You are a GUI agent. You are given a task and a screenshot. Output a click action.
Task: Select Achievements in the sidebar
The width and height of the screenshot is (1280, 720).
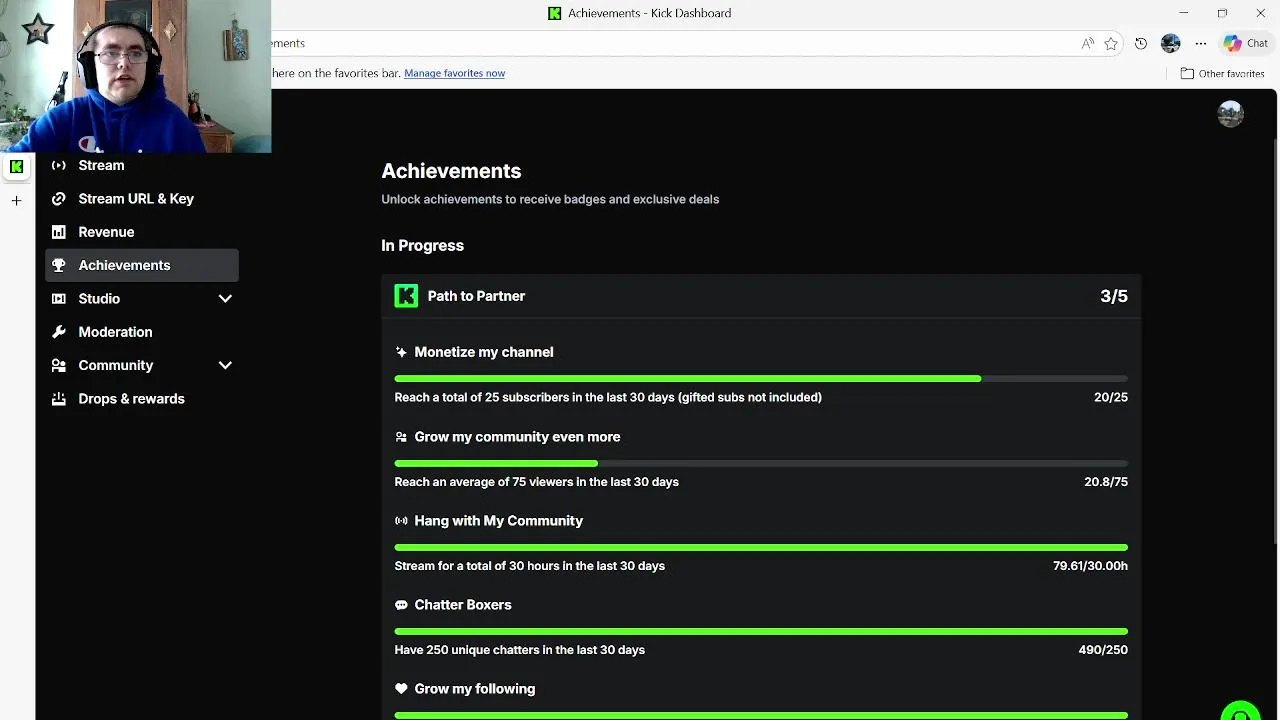141,265
